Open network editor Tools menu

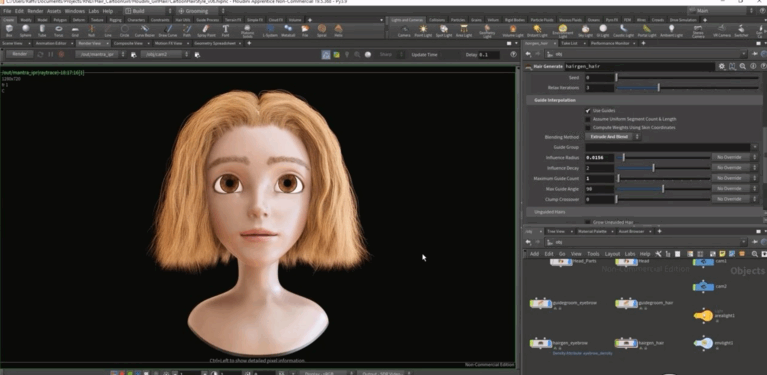(593, 254)
